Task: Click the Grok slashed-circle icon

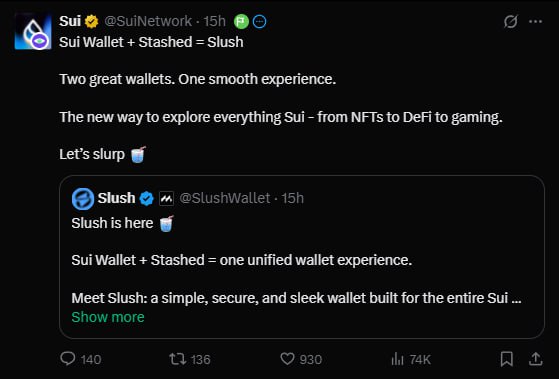Action: pyautogui.click(x=511, y=22)
